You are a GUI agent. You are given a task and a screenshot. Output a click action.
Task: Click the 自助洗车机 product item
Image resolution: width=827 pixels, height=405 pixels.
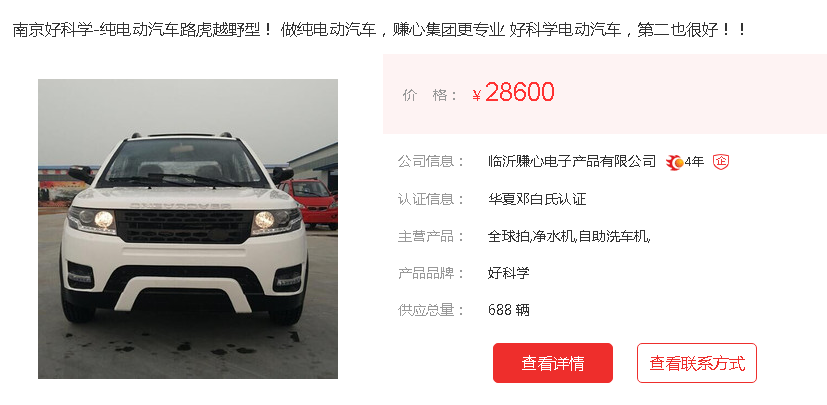(x=613, y=236)
